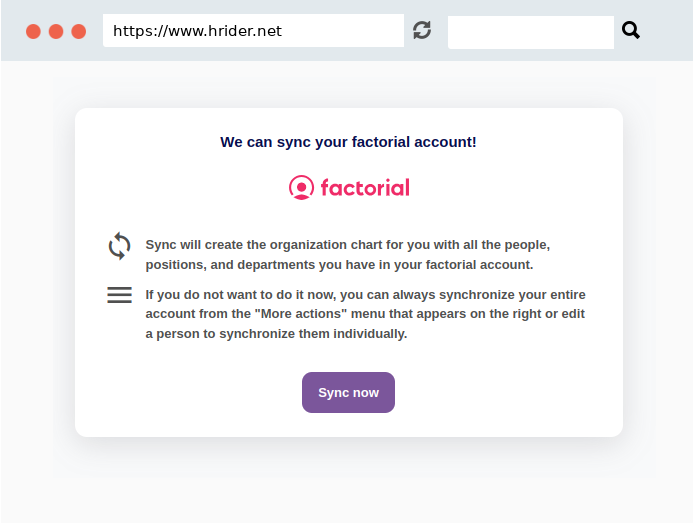Click the heading "We can sync your factorial account!"
This screenshot has width=693, height=523.
(348, 142)
